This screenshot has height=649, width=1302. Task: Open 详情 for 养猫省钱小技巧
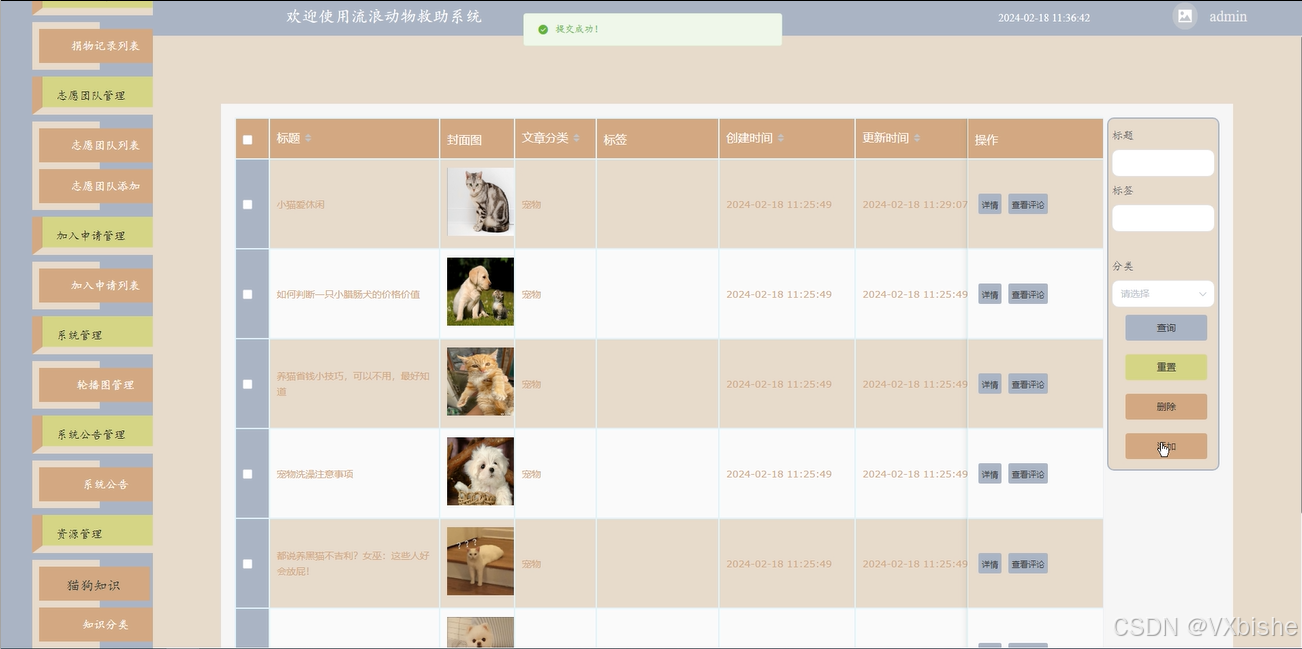pyautogui.click(x=989, y=384)
